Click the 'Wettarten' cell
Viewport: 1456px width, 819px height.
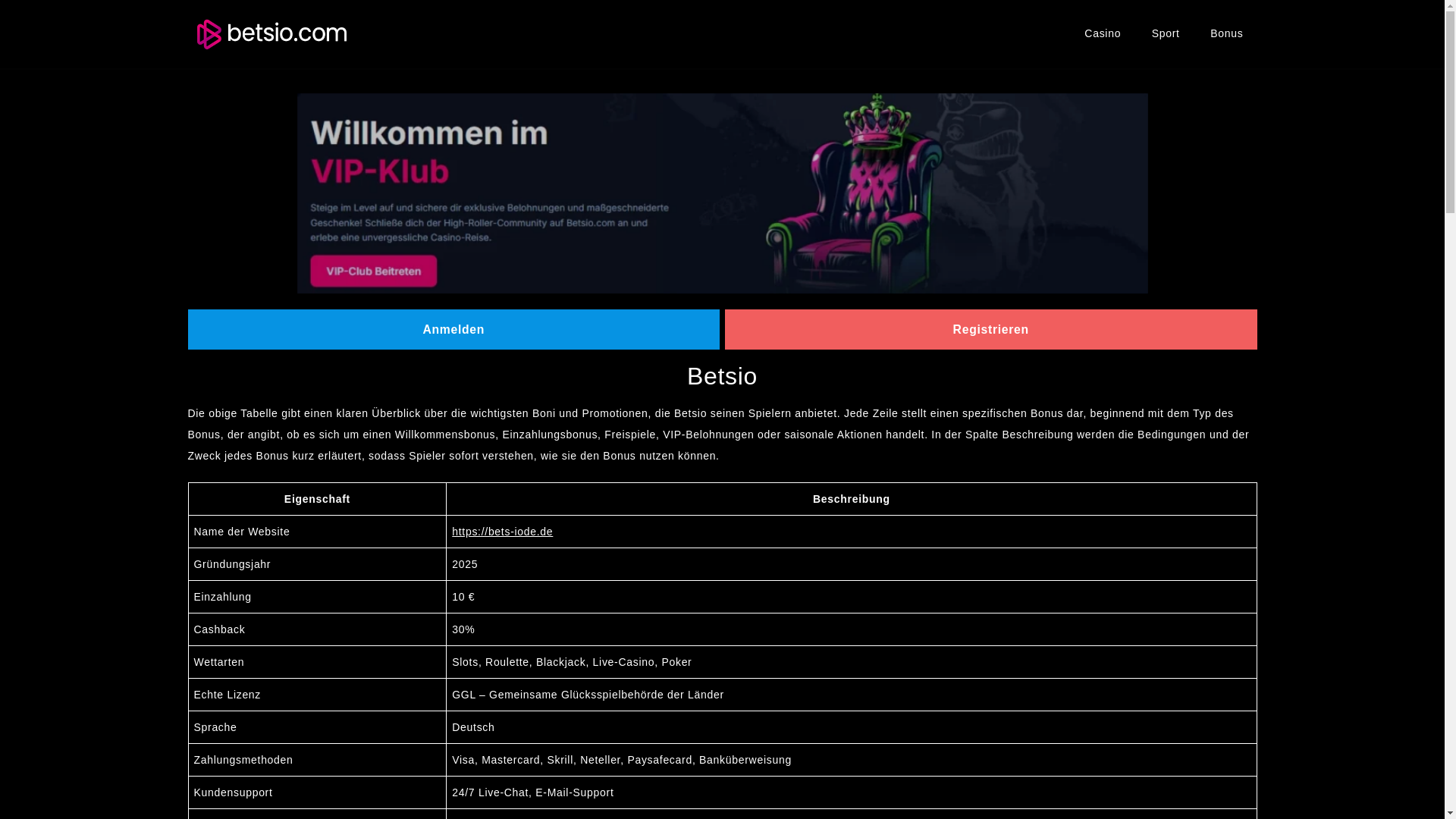point(317,662)
